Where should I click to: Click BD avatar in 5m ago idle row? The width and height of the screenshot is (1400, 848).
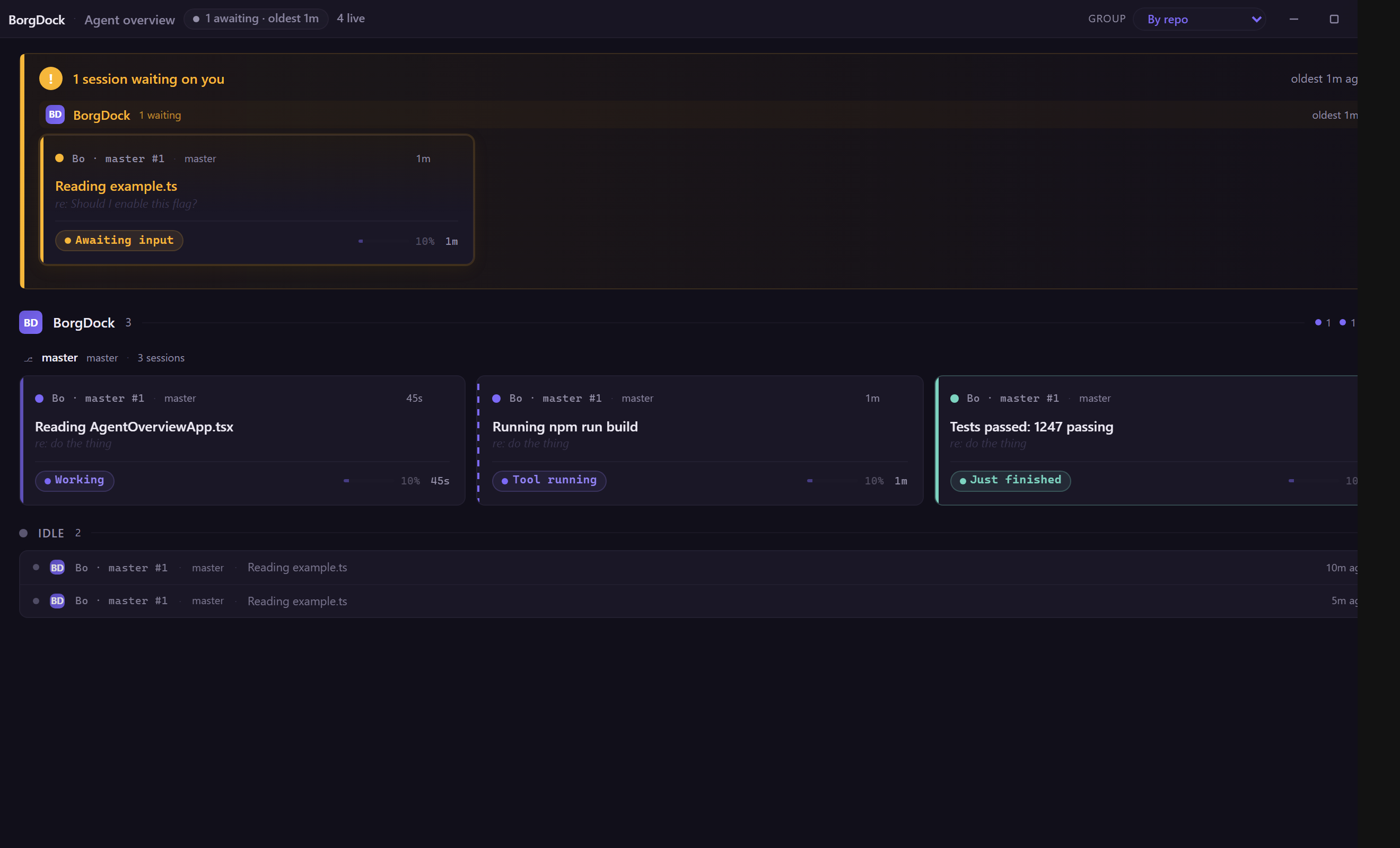57,601
